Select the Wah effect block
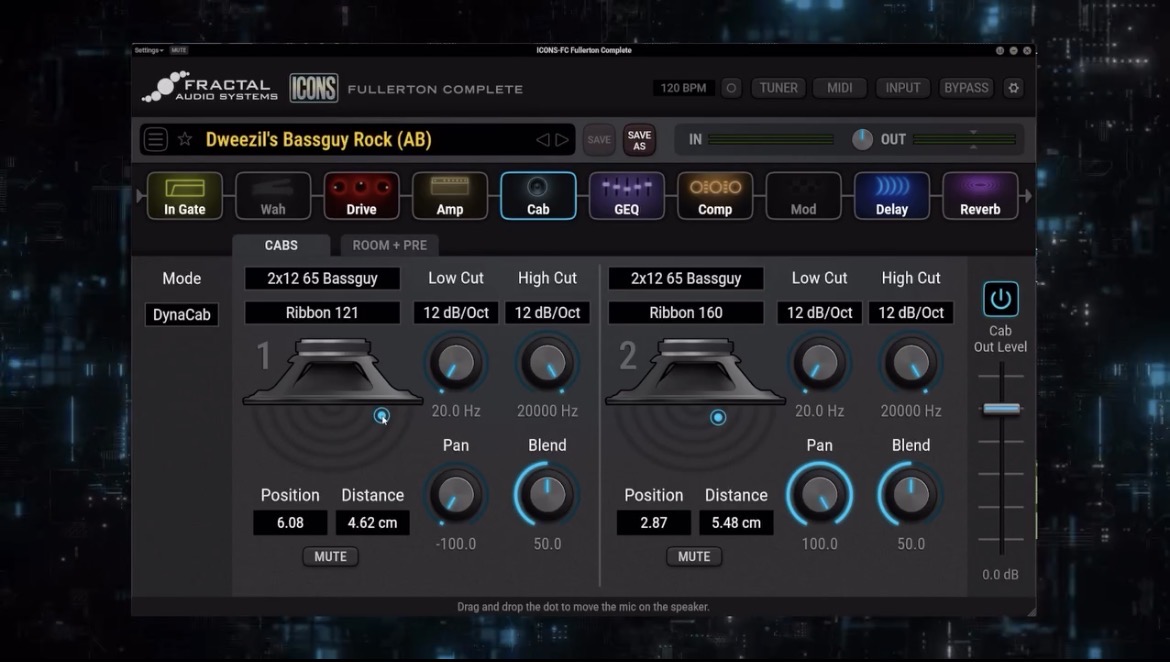The image size is (1170, 662). point(273,196)
